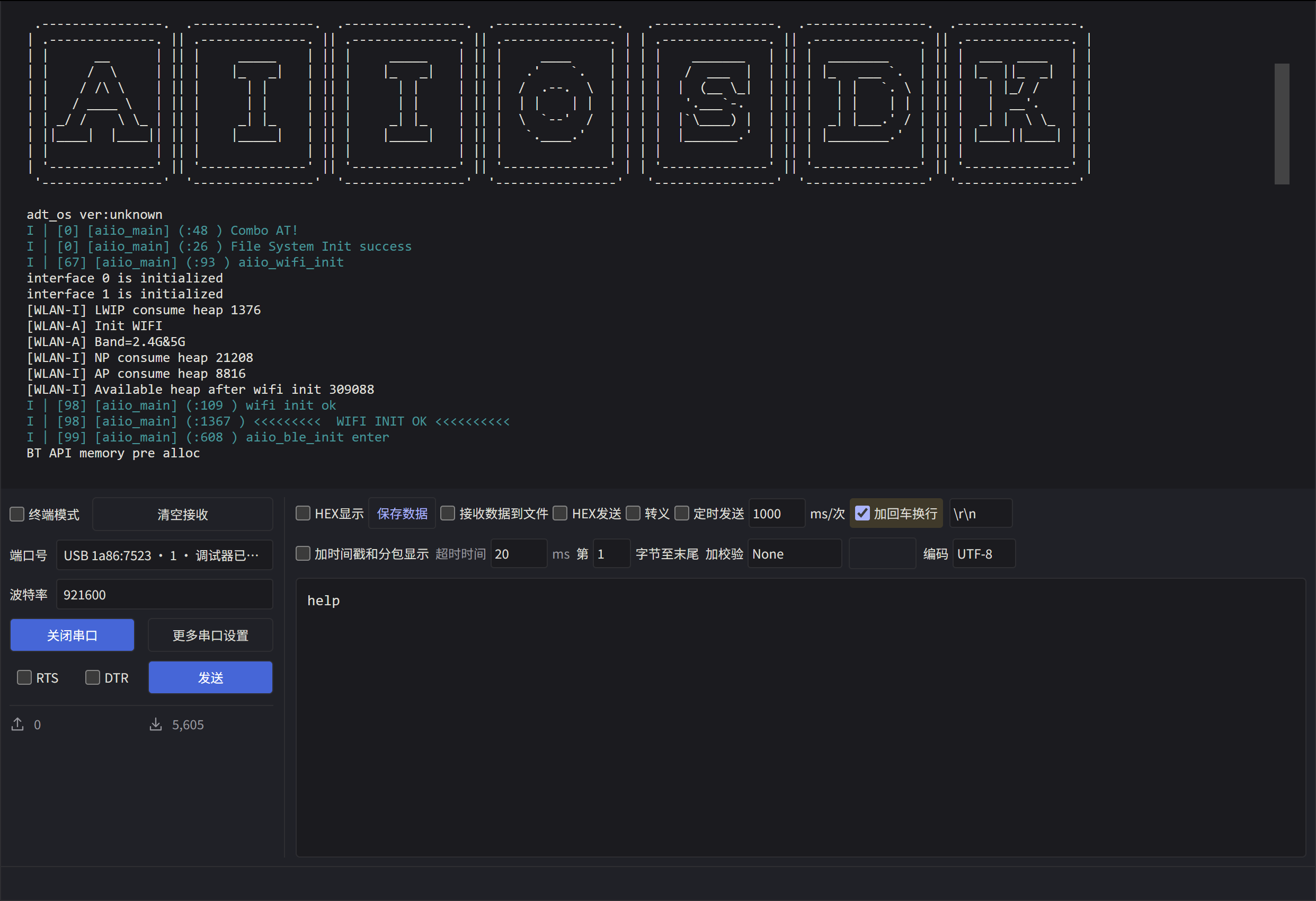Click the 'WIFI INIT OK' log line
The height and width of the screenshot is (901, 1316).
click(x=269, y=421)
